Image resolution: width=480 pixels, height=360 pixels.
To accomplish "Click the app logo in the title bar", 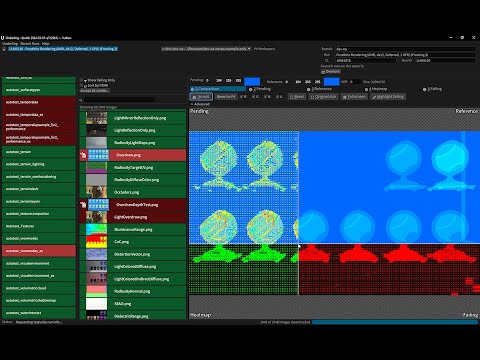I will (x=2, y=38).
